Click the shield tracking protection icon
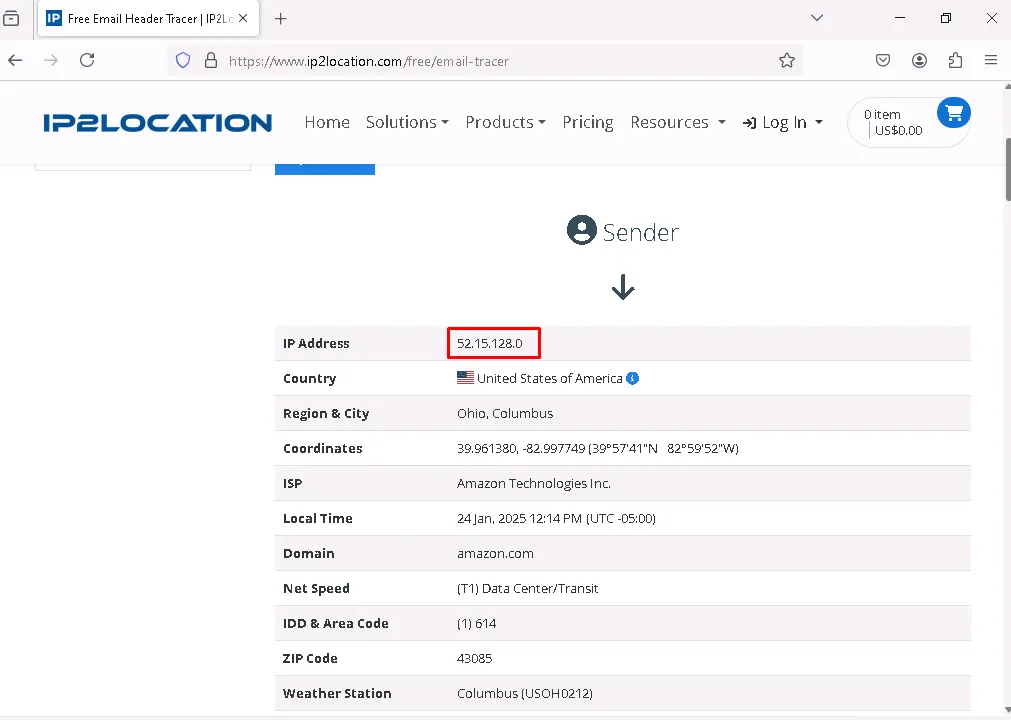This screenshot has width=1011, height=720. click(183, 60)
